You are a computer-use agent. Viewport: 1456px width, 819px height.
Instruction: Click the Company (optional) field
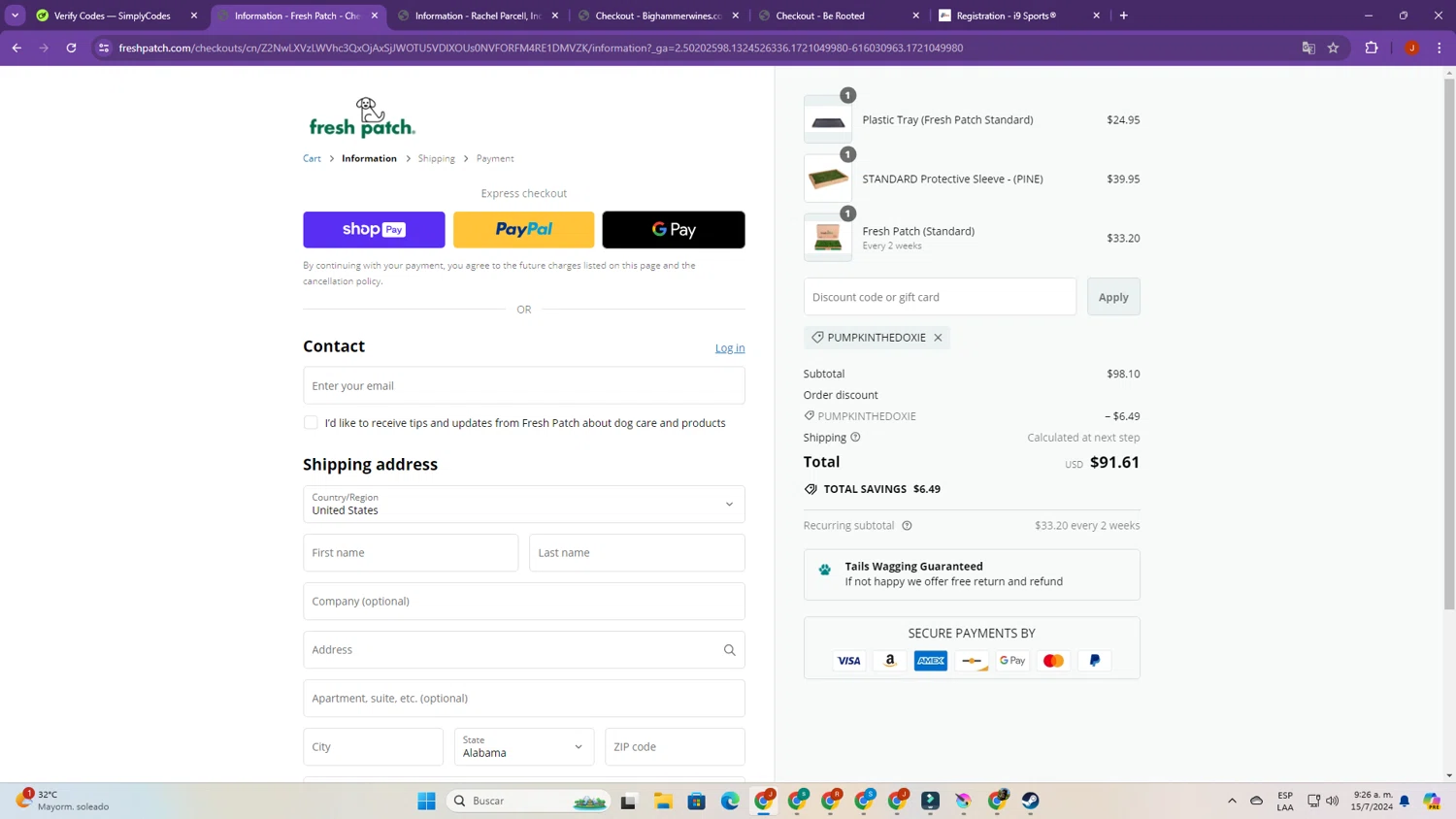pyautogui.click(x=524, y=602)
